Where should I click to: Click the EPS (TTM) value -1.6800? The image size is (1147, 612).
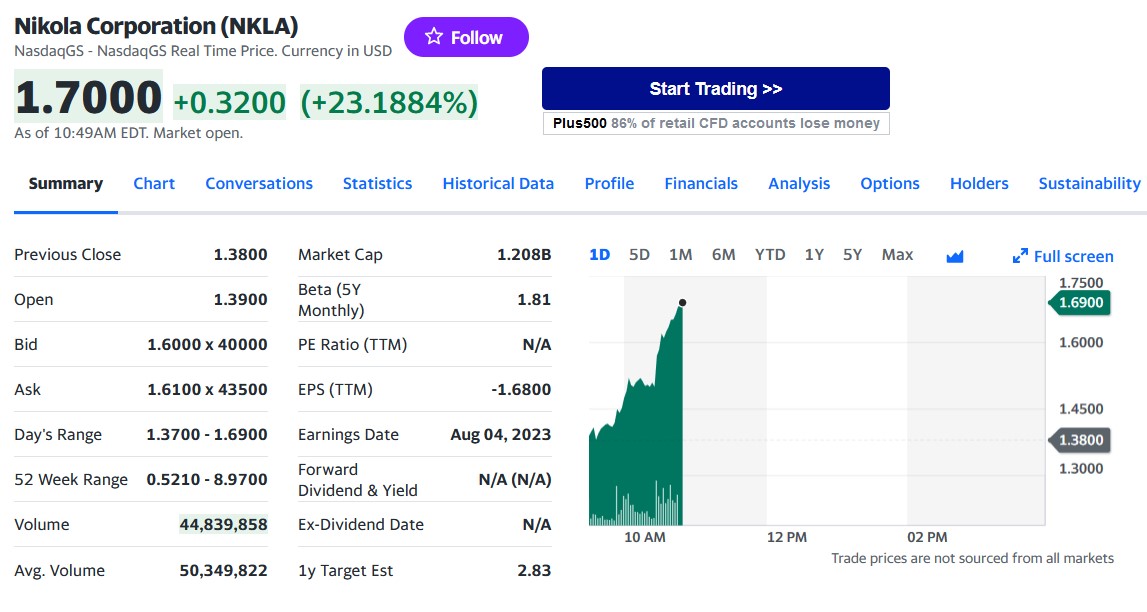[x=521, y=390]
